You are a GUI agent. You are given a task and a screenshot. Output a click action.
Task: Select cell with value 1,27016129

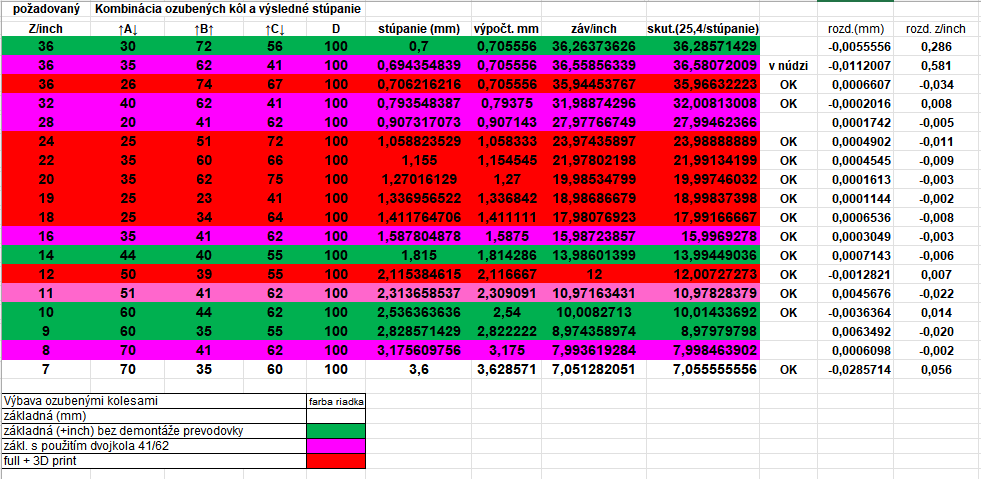[x=419, y=179]
